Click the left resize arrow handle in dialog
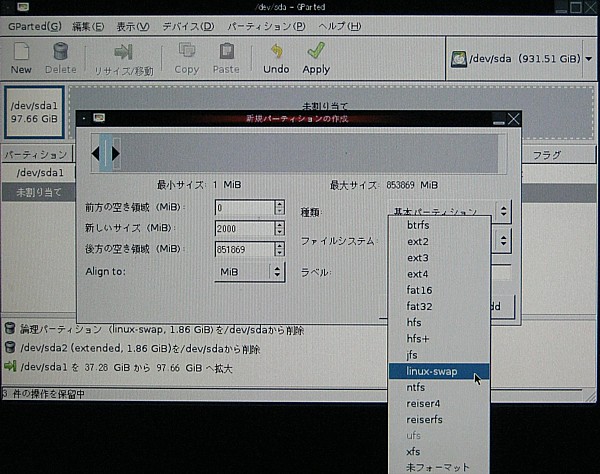 [x=96, y=154]
